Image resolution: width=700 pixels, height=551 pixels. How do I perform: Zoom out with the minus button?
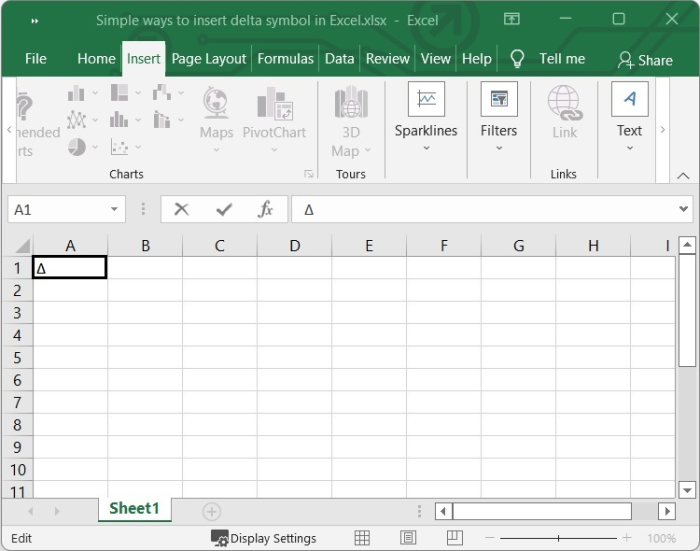point(490,538)
